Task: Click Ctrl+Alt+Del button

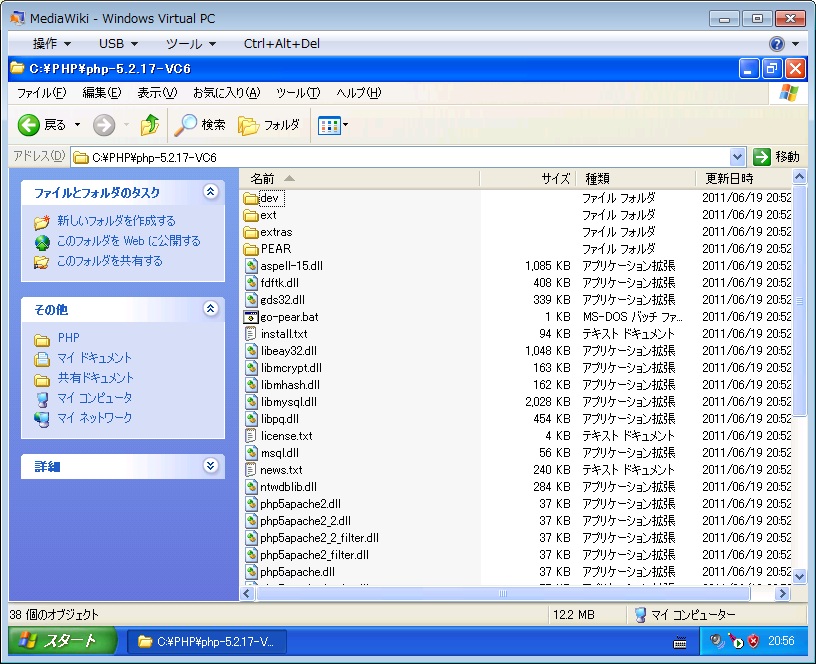Action: point(282,44)
